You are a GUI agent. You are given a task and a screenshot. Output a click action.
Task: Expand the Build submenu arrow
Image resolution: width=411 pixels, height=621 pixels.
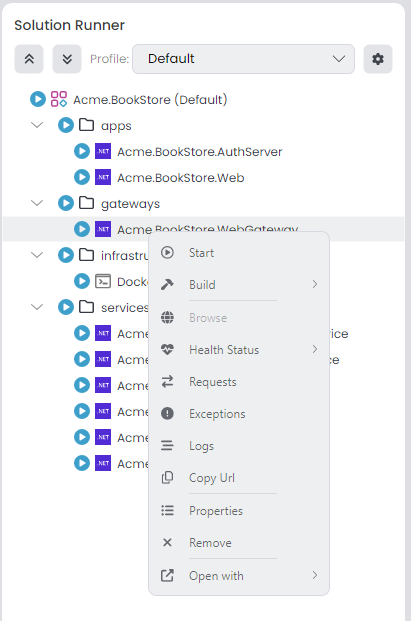pyautogui.click(x=315, y=284)
